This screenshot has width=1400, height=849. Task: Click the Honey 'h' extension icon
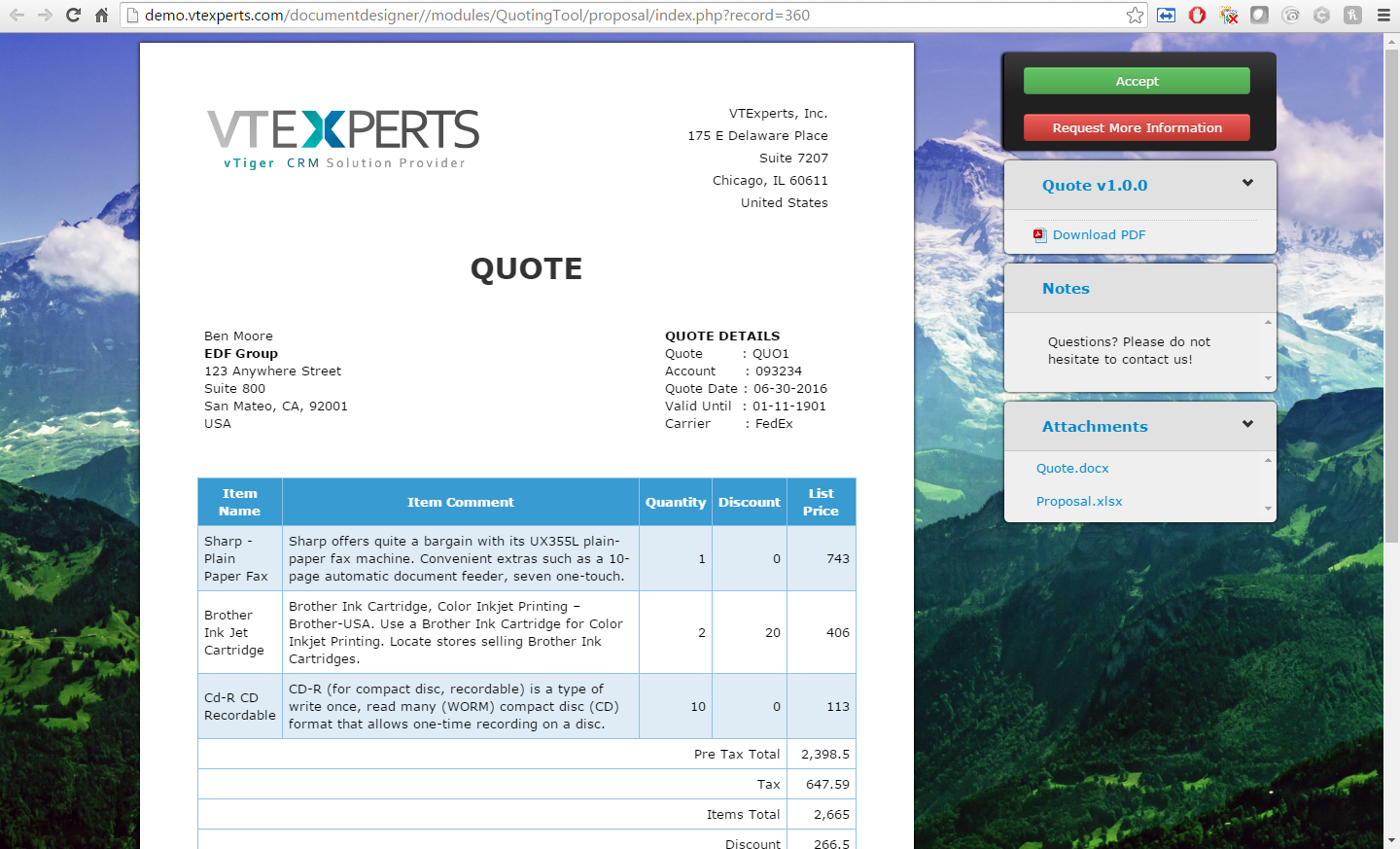coord(1352,15)
